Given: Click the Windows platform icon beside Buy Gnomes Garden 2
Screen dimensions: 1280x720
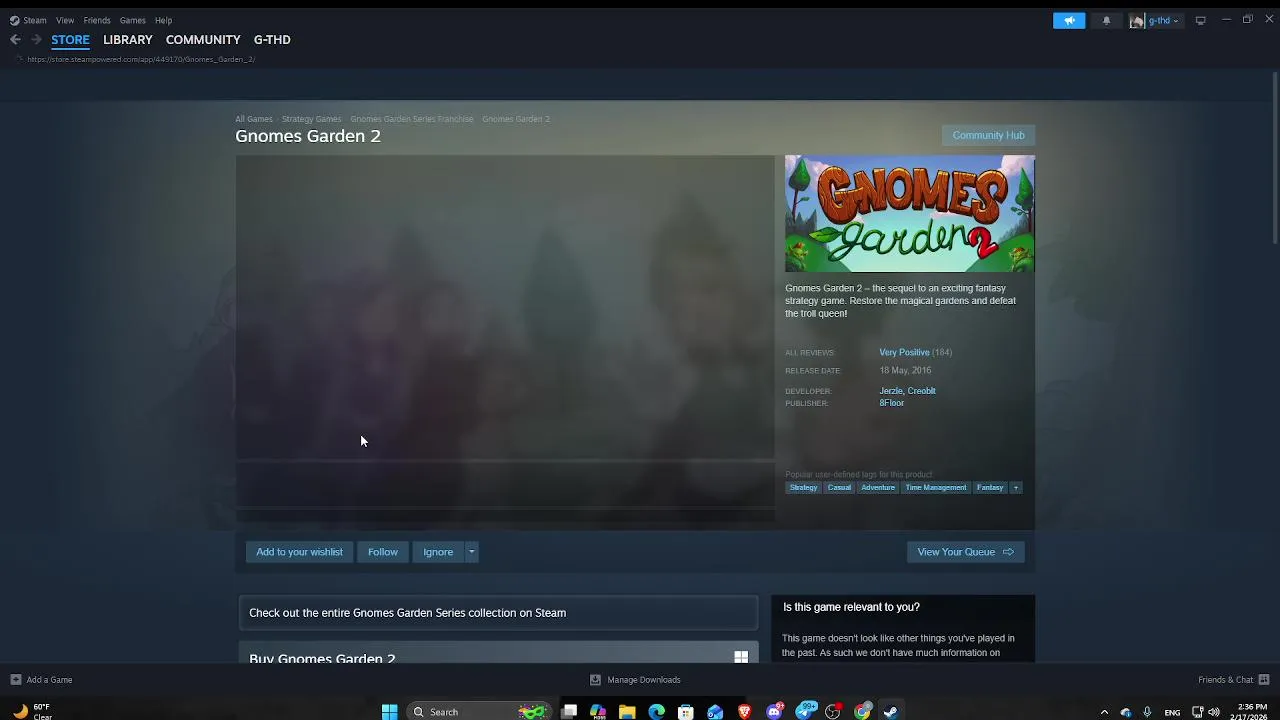Looking at the screenshot, I should coord(741,658).
